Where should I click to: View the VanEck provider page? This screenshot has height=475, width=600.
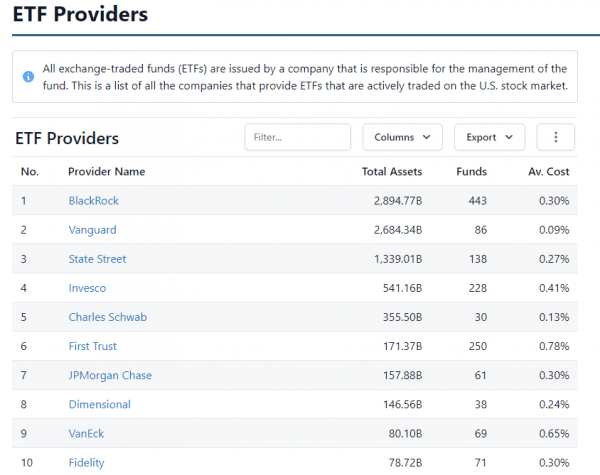click(86, 433)
